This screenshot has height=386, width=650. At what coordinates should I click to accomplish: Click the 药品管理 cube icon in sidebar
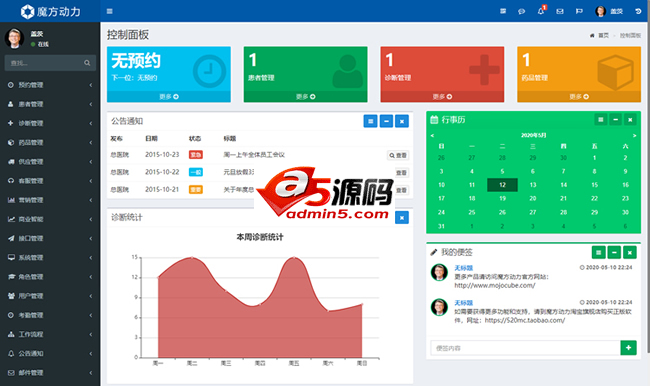click(11, 142)
